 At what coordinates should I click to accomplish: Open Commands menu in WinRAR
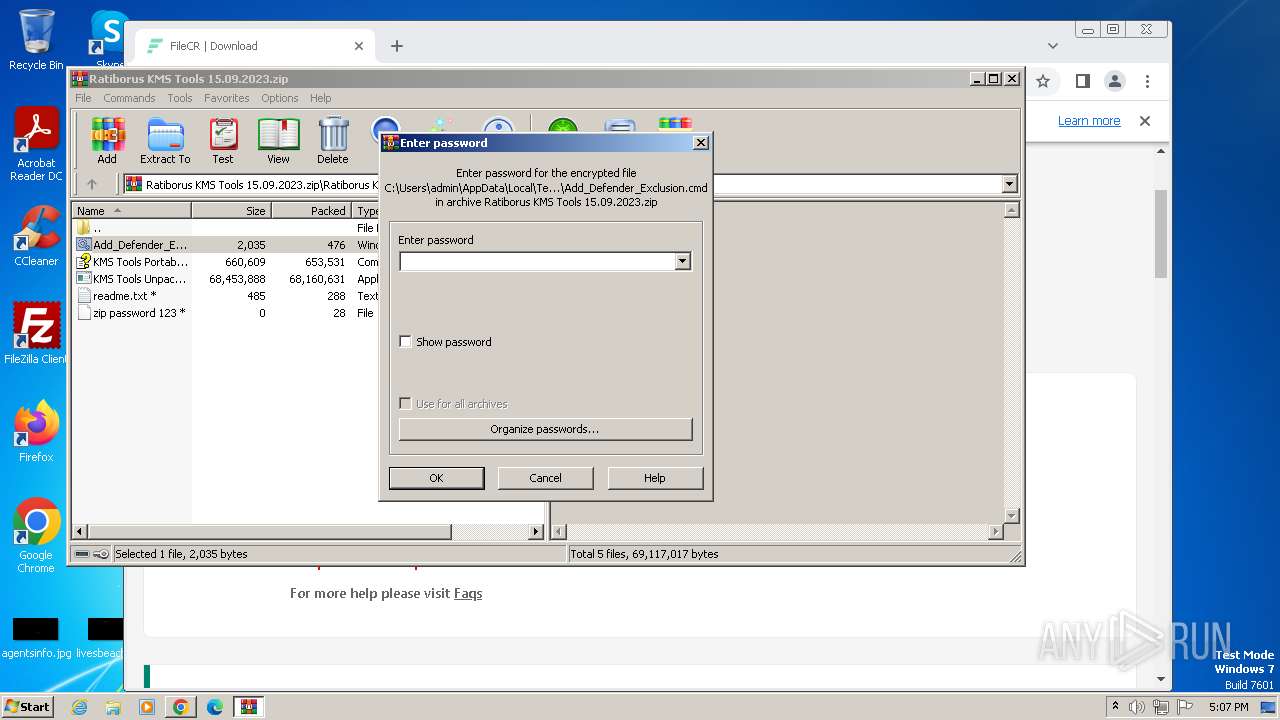tap(129, 98)
